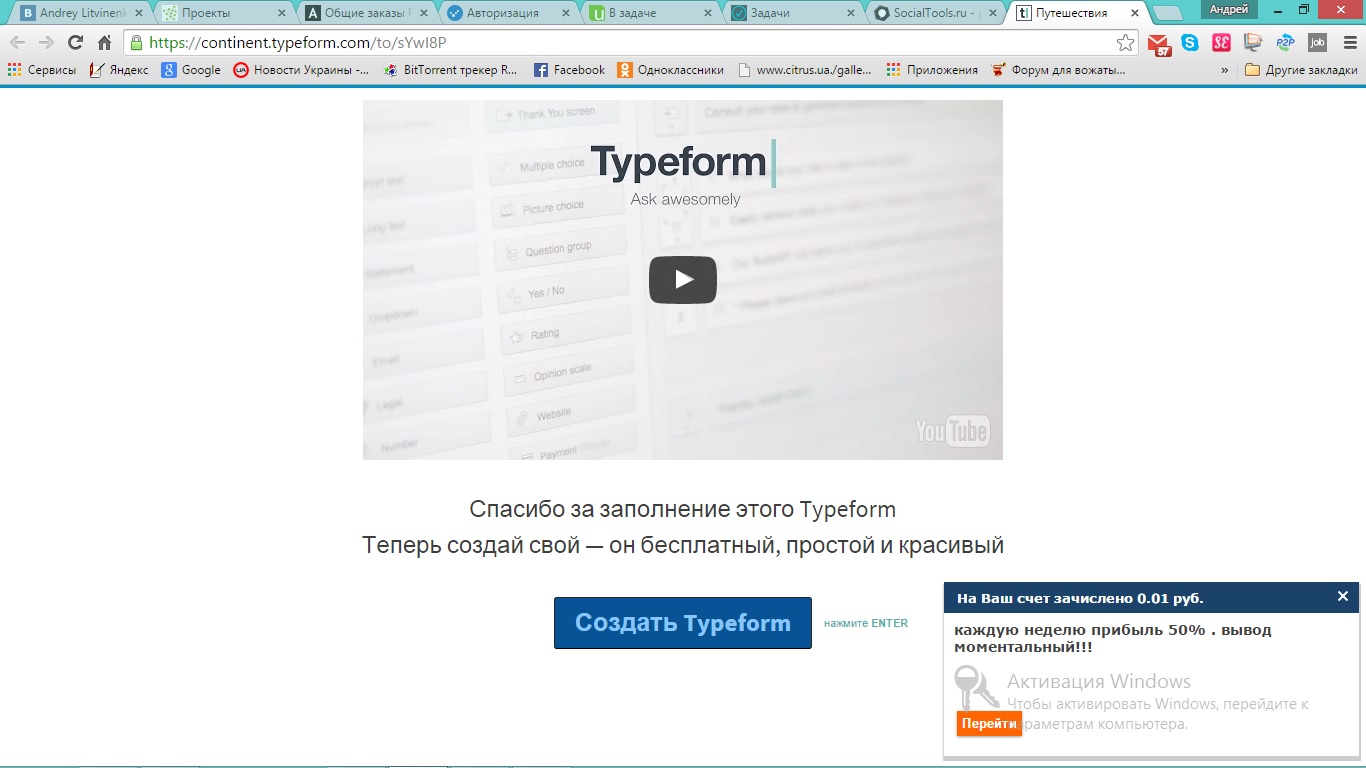Open the Google bookmark
Image resolution: width=1366 pixels, height=768 pixels.
(192, 70)
